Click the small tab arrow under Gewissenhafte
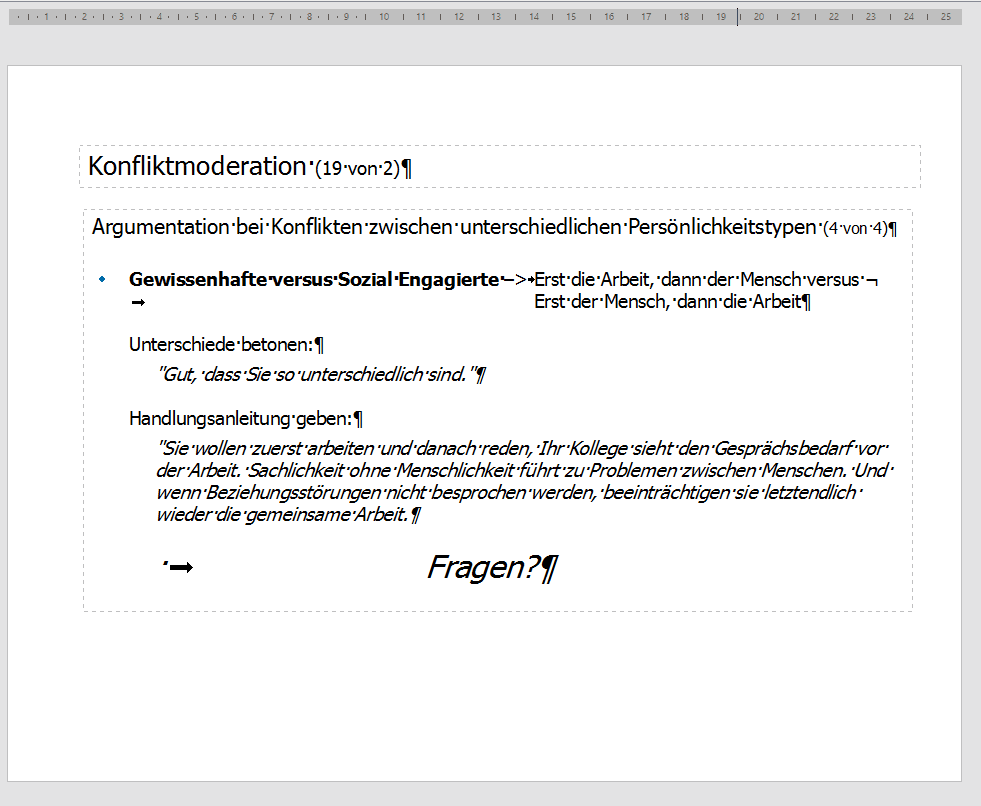The width and height of the screenshot is (981, 806). pyautogui.click(x=138, y=302)
